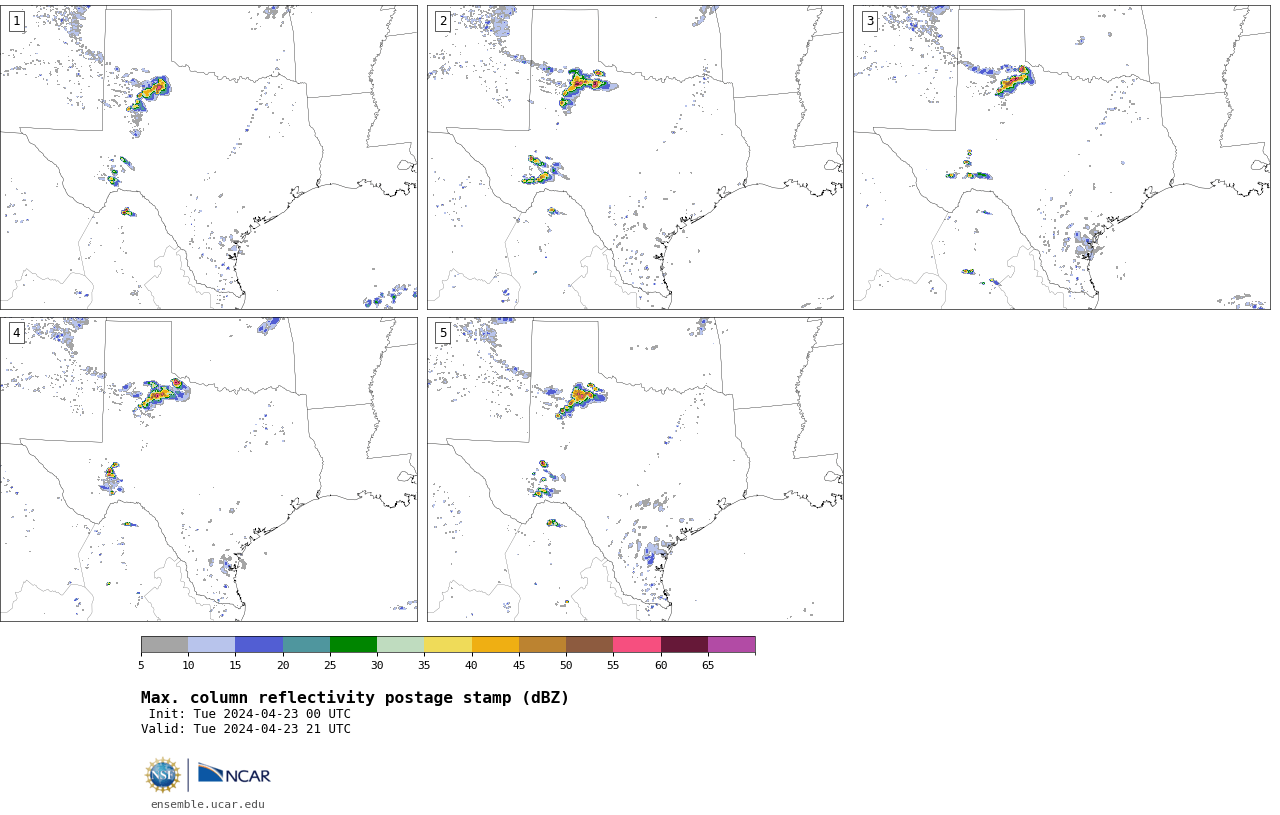The image size is (1280, 815).
Task: Open ensemble member 1 reflectivity map
Action: (x=209, y=157)
